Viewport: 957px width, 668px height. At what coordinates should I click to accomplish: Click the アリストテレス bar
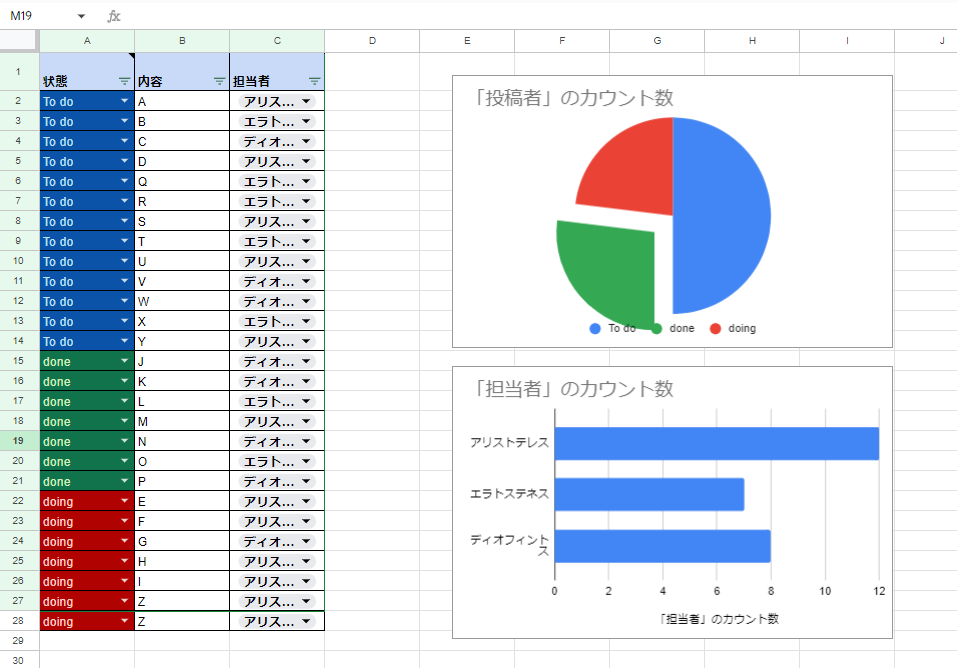tap(717, 443)
